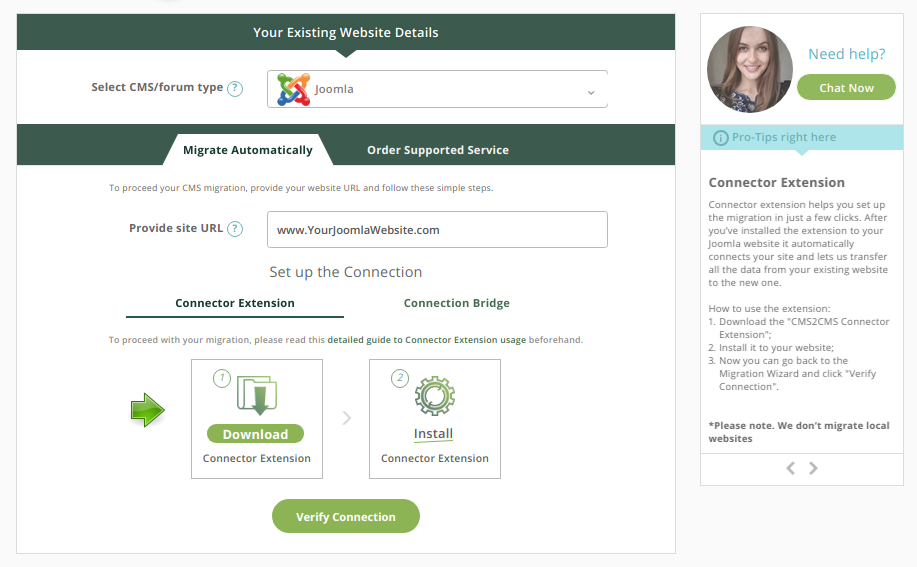The image size is (917, 567).
Task: Select the Connector Extension tab
Action: pos(235,303)
